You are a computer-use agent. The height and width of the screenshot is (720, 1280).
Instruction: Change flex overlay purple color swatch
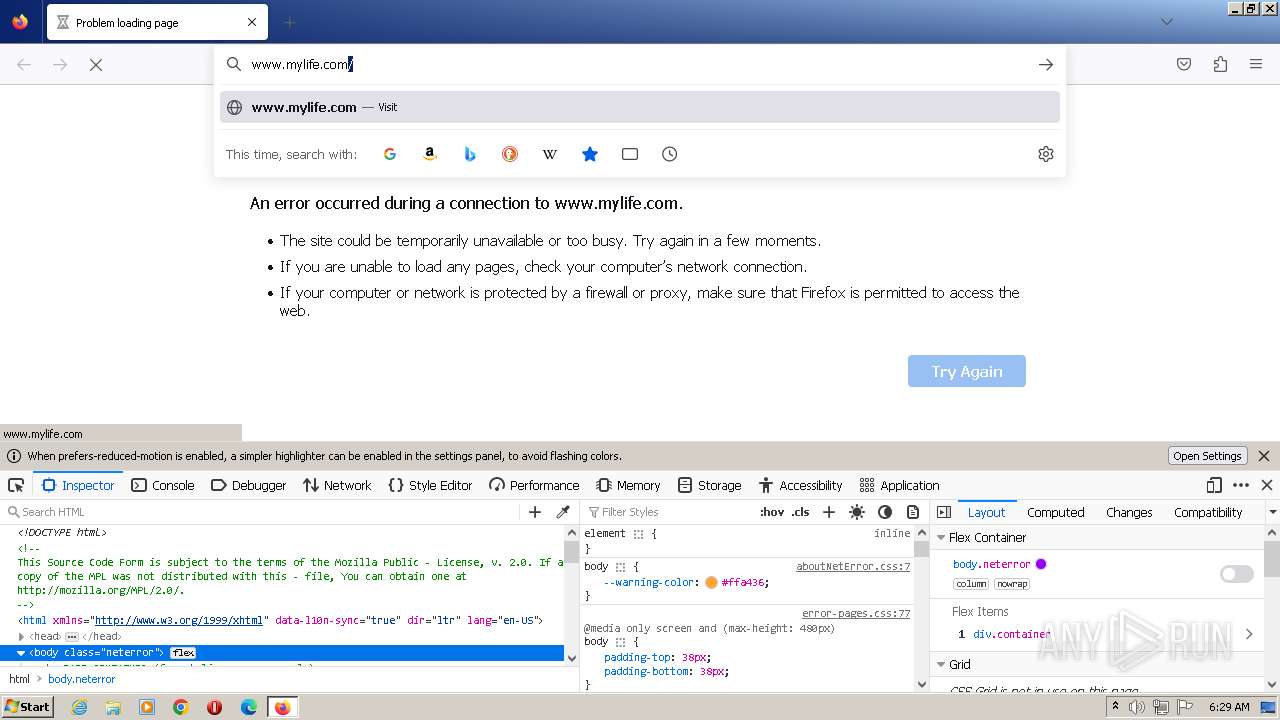point(1041,564)
